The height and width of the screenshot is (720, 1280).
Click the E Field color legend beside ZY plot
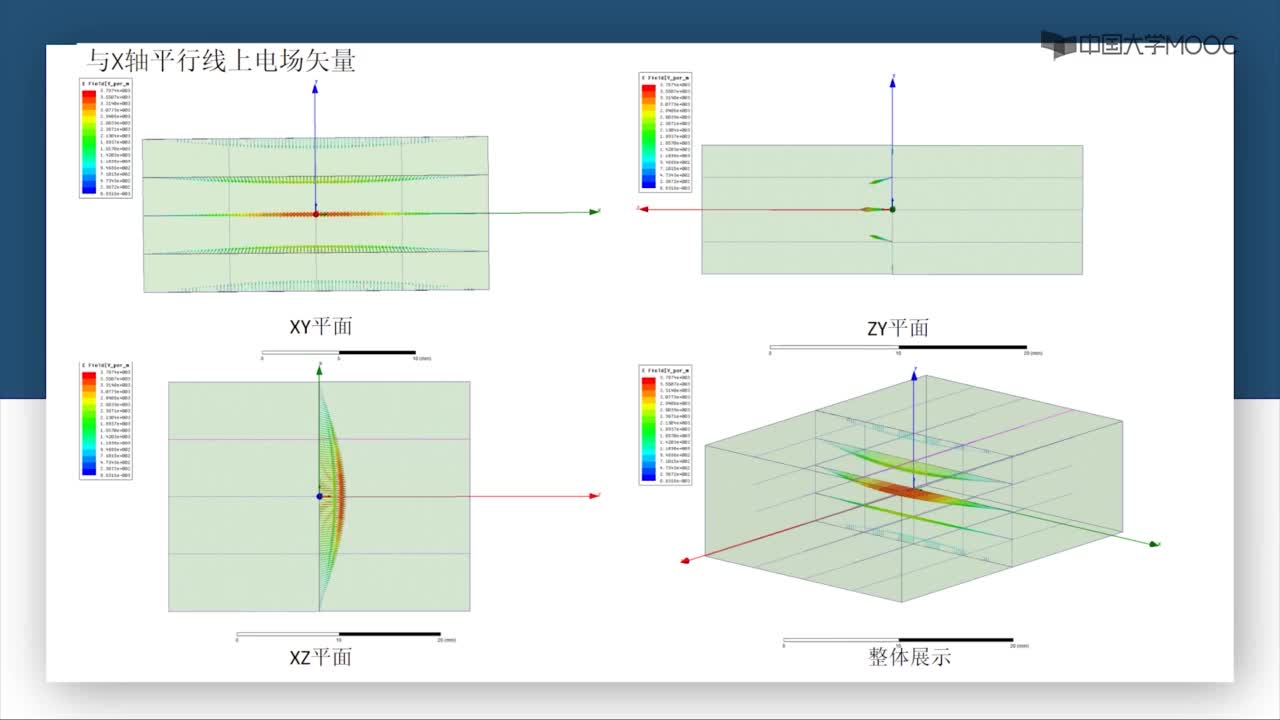(667, 132)
